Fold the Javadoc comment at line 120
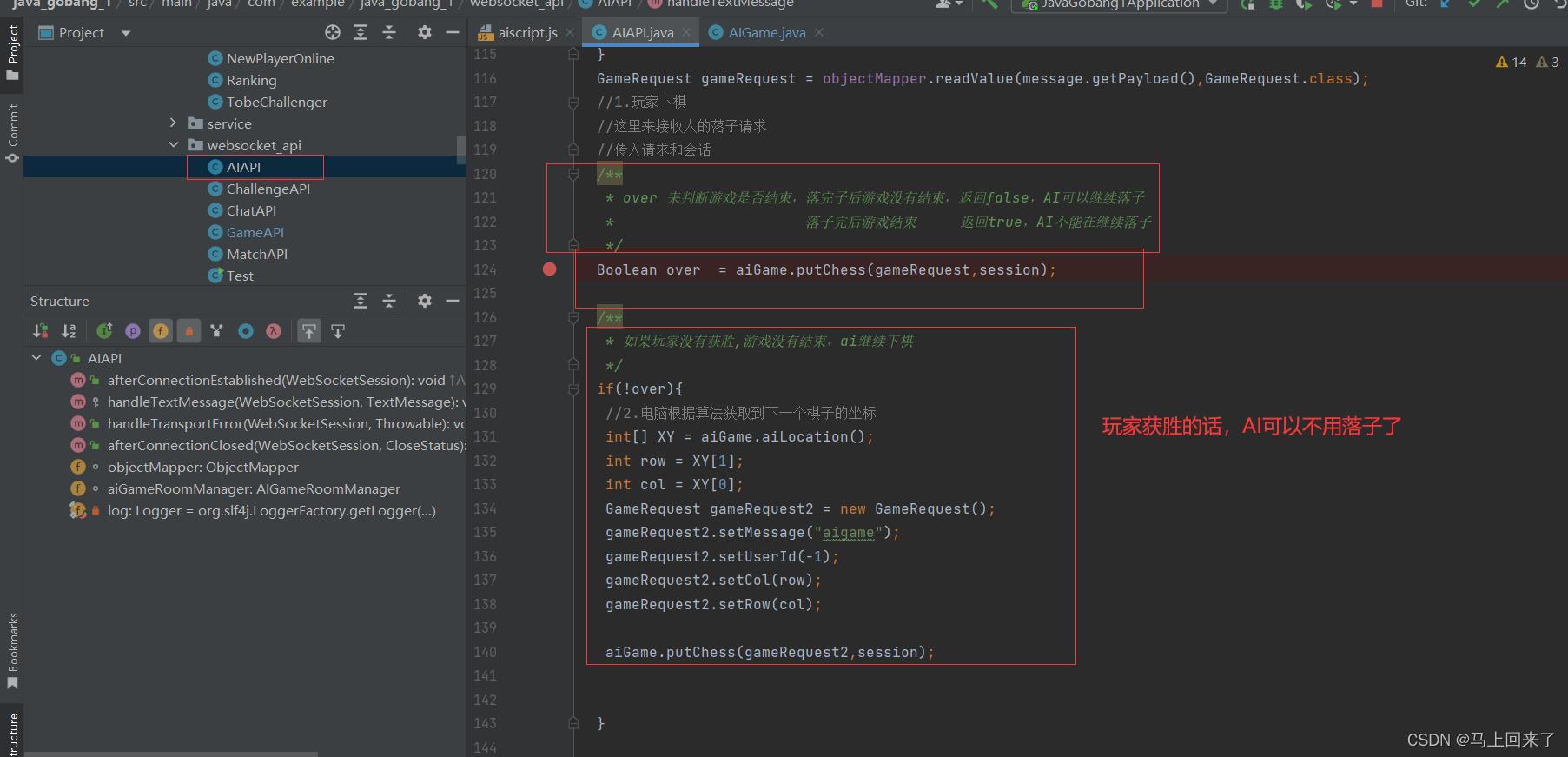Screen dimensions: 1568x757 (x=573, y=174)
